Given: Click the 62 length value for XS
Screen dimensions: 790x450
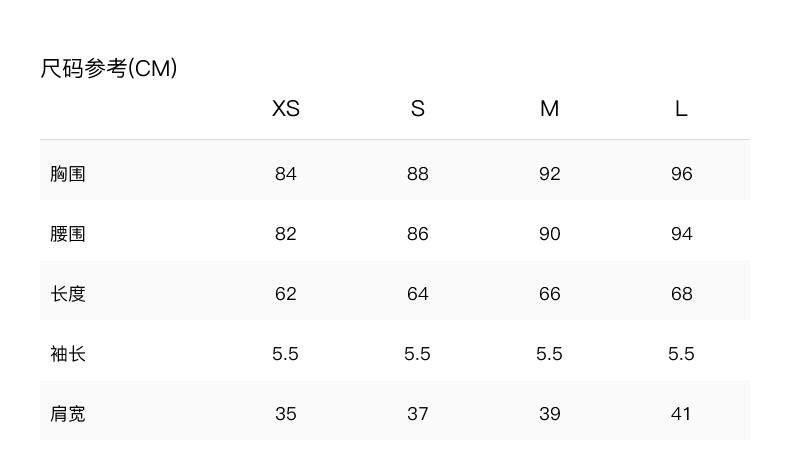Looking at the screenshot, I should [x=286, y=294].
